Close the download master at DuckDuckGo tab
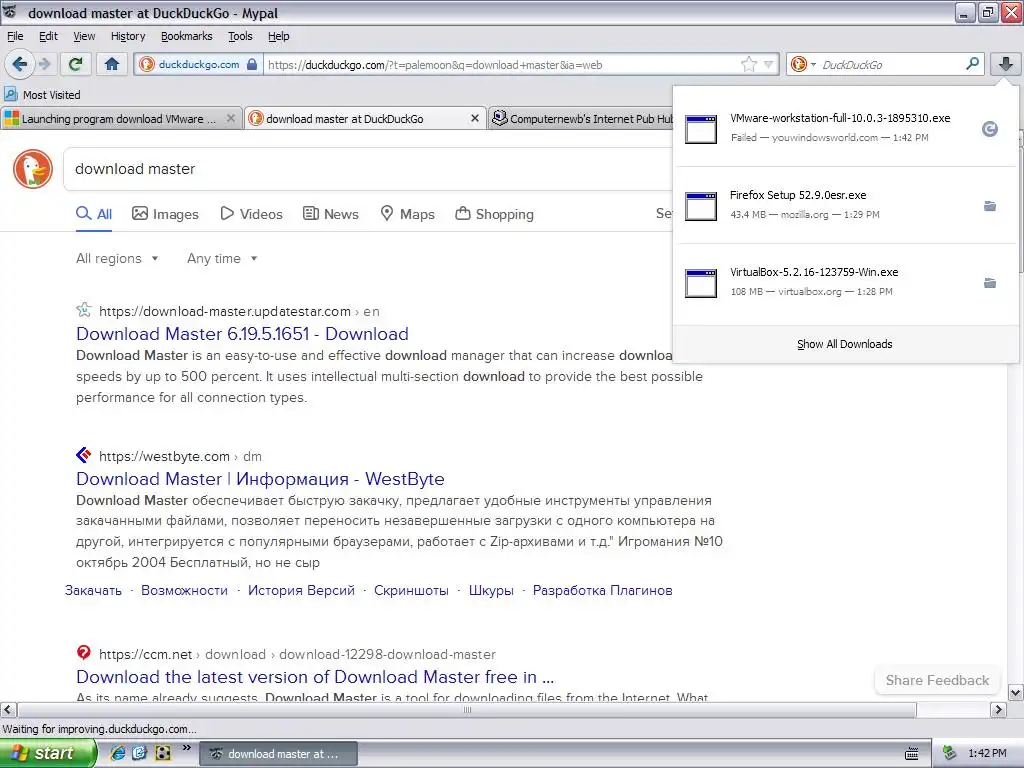The height and width of the screenshot is (768, 1024). 475,118
